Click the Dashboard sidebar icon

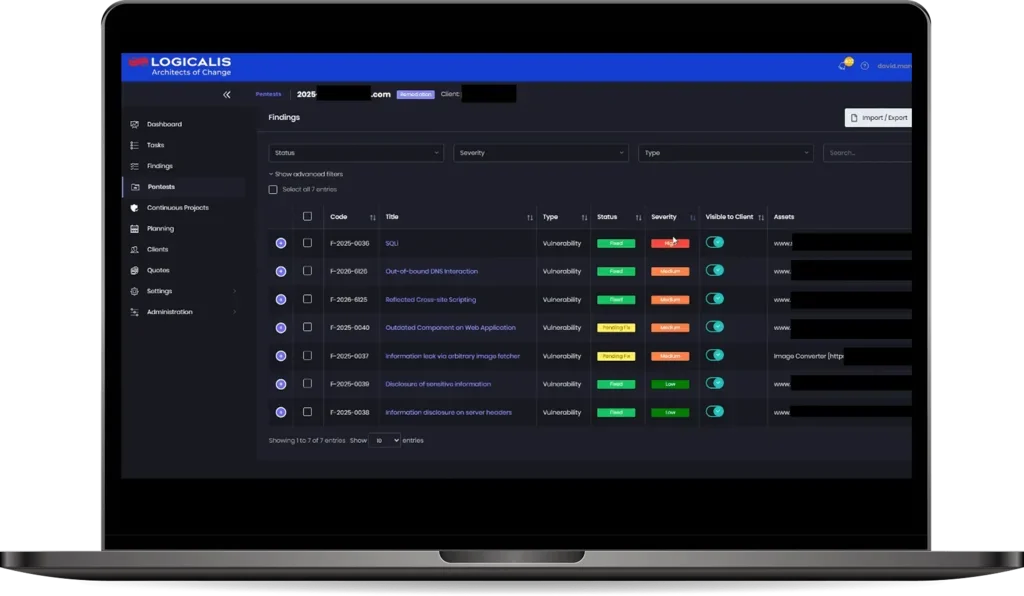point(135,124)
